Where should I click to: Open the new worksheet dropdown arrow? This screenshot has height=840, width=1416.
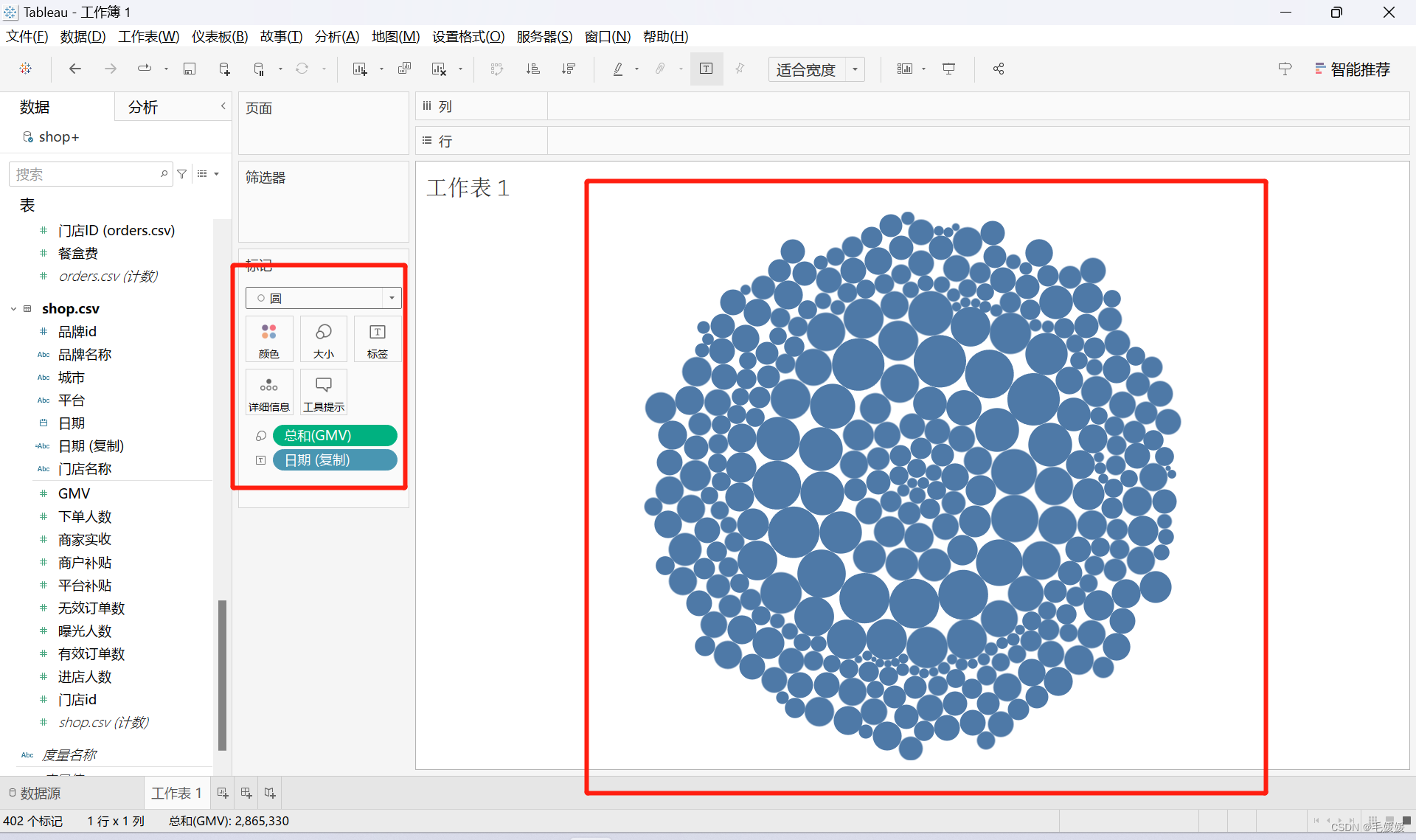[381, 69]
